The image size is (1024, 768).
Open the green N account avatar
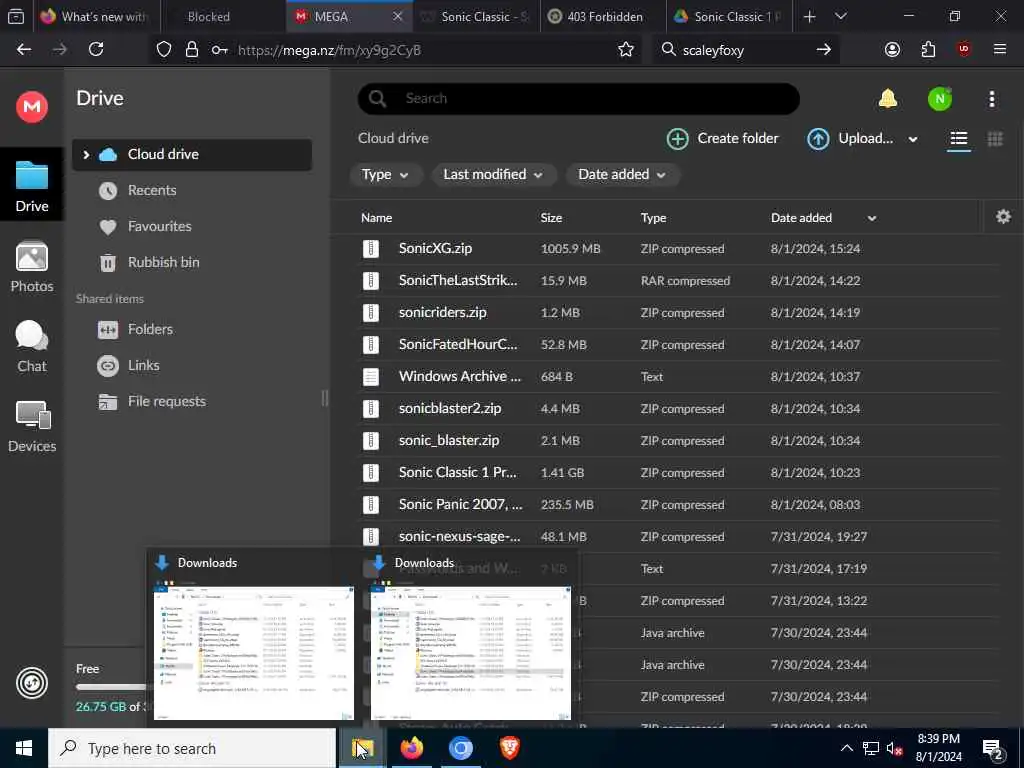tap(940, 99)
